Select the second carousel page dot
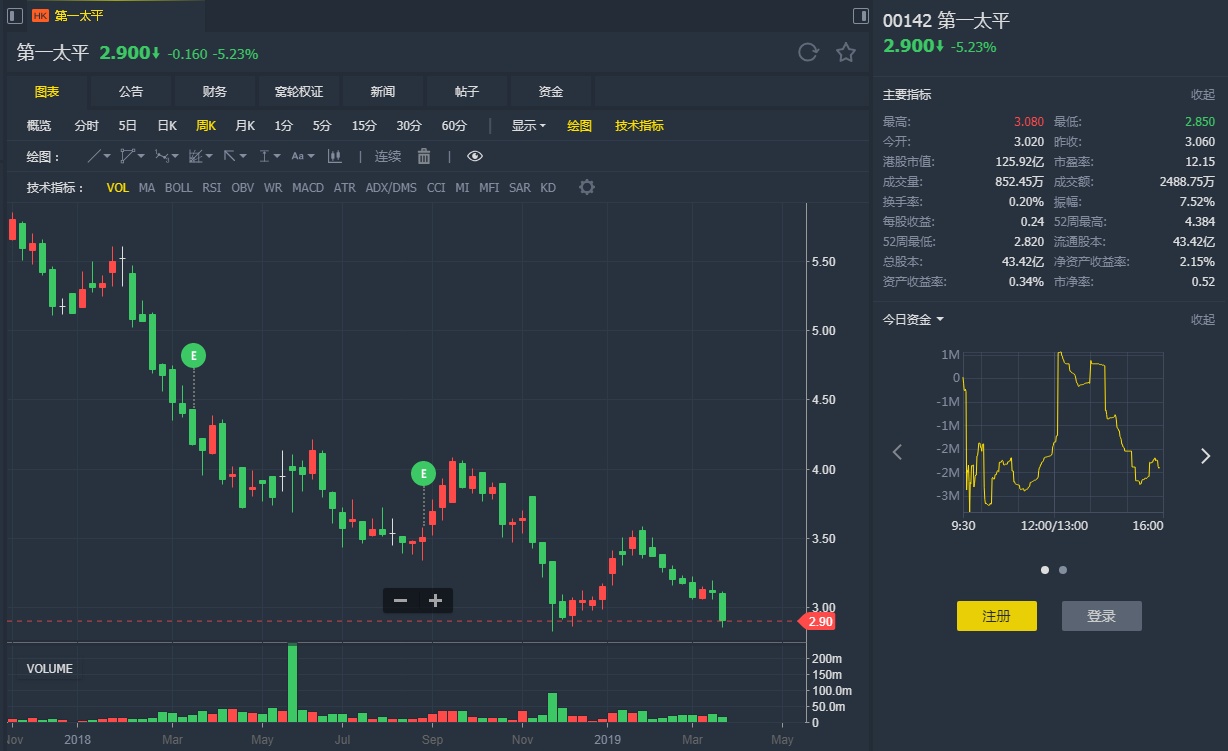 pos(1063,569)
